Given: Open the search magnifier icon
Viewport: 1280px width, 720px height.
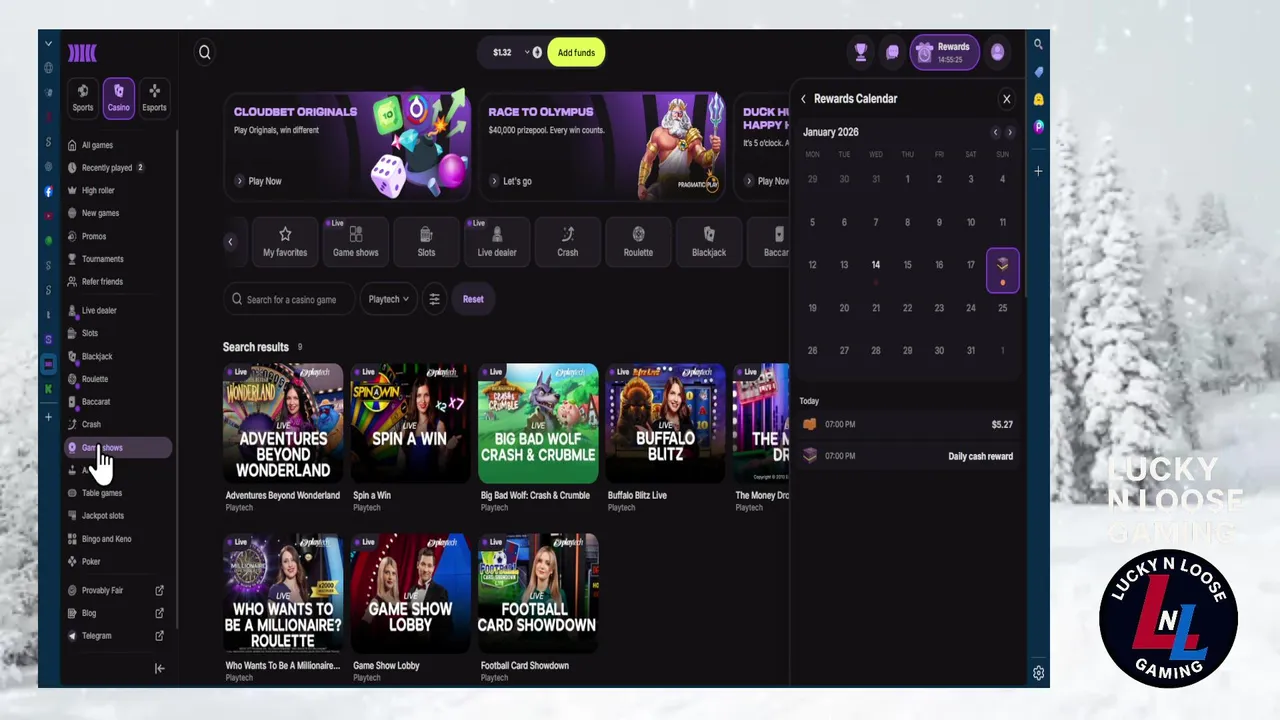Looking at the screenshot, I should pyautogui.click(x=205, y=53).
